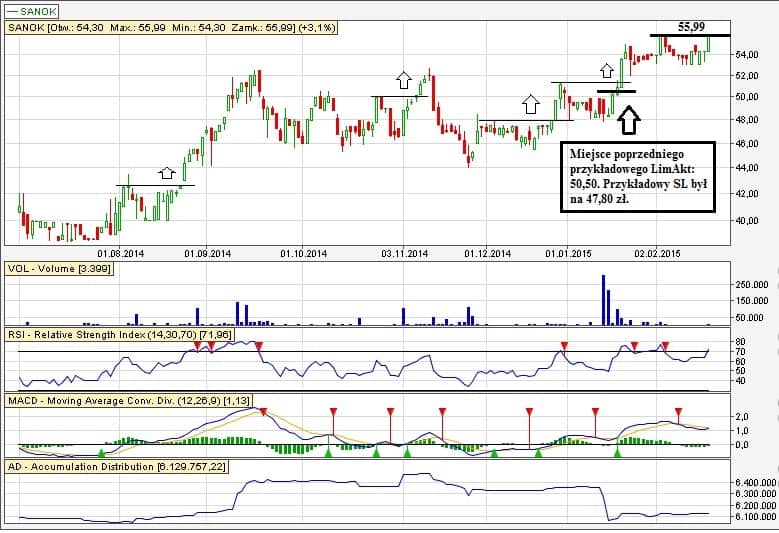Screen dimensions: 779x533
Task: Click the small up arrow near August 2014
Action: tap(167, 173)
